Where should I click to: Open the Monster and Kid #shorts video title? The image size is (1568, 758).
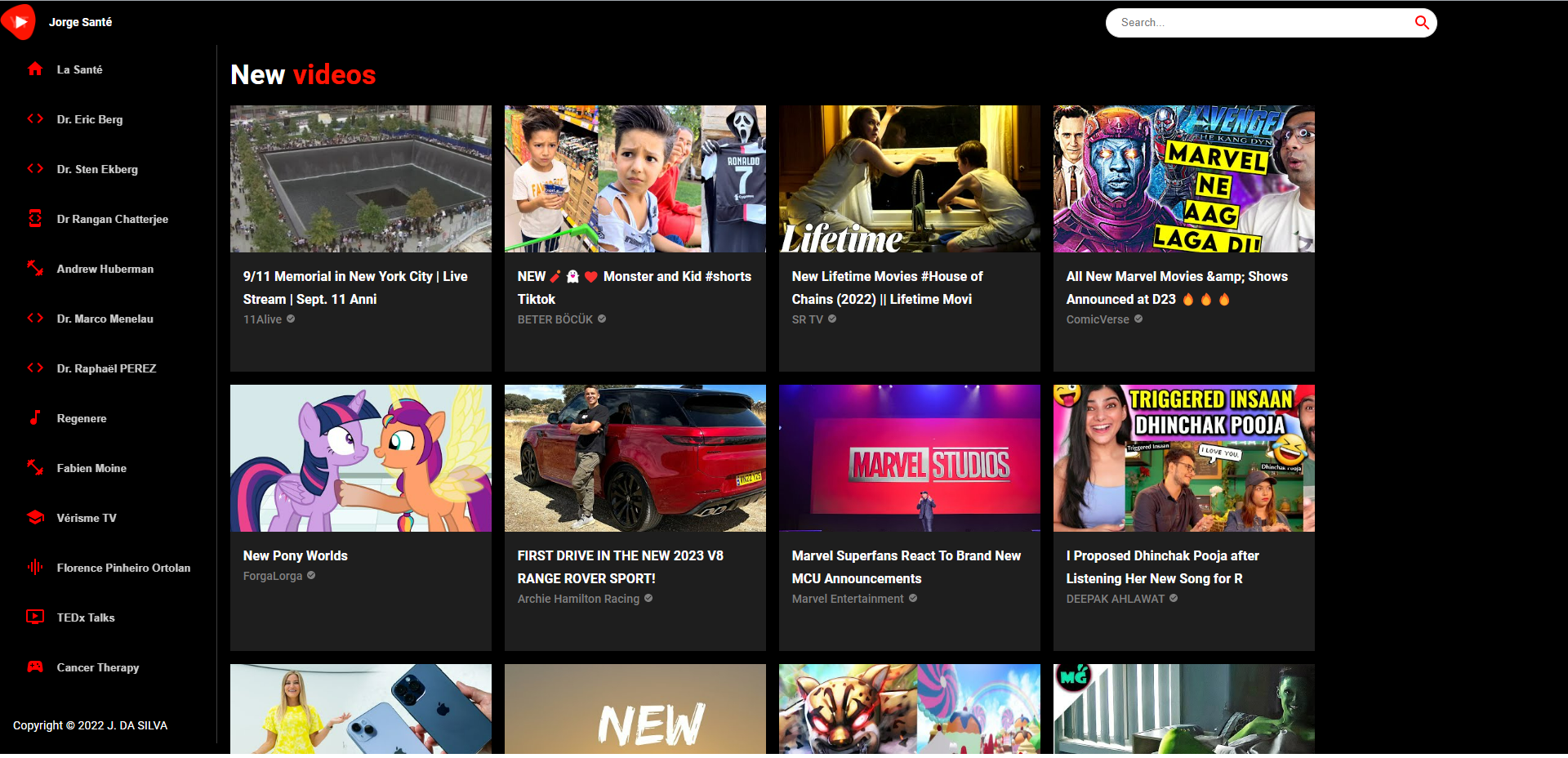click(634, 288)
